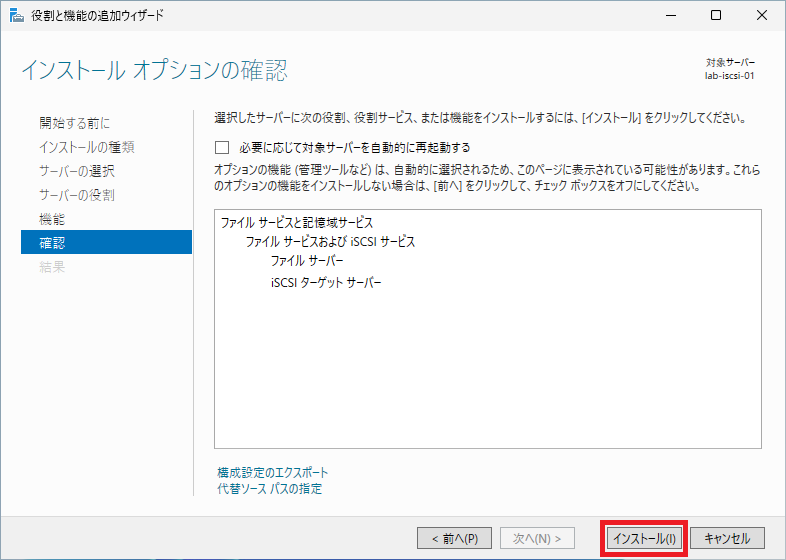Select ファイル サービスと記憶域サービス in the list
Image resolution: width=786 pixels, height=560 pixels.
pos(297,223)
